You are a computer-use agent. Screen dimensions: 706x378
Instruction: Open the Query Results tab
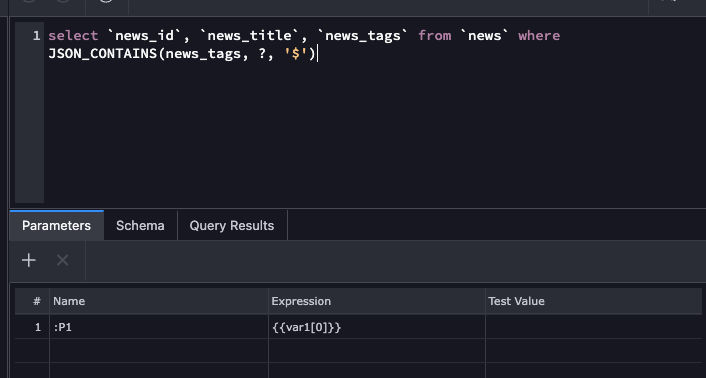pyautogui.click(x=232, y=225)
